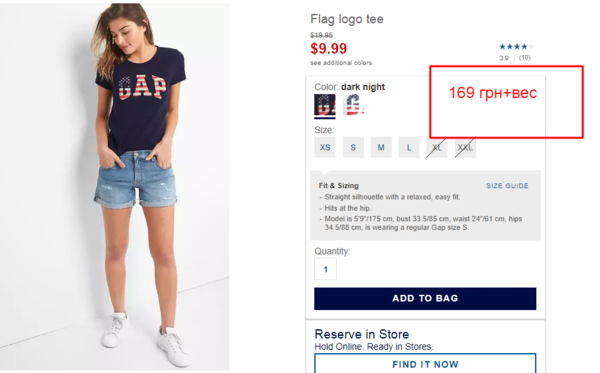Select the white flag logo color swatch
Viewport: 600px width, 373px height.
(353, 105)
